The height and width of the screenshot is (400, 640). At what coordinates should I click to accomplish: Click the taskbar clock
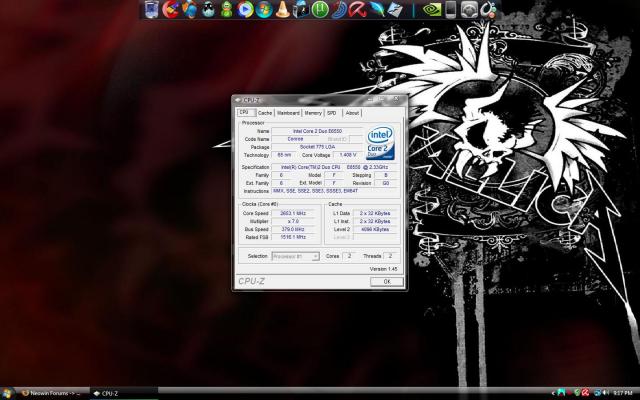623,393
